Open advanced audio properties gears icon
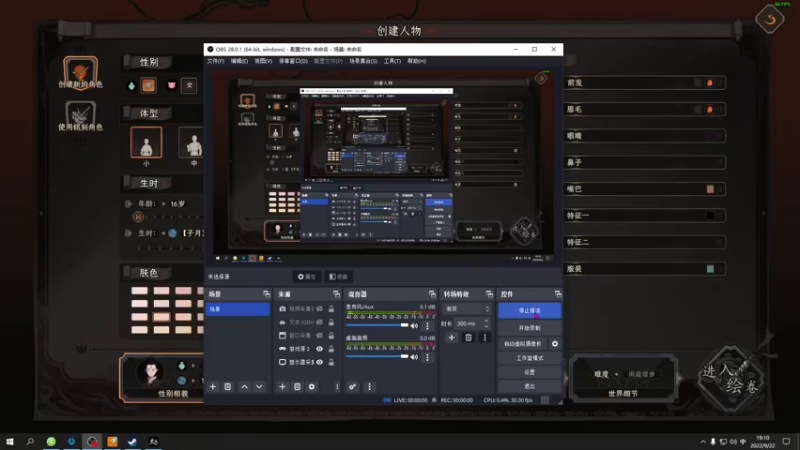 click(x=353, y=387)
